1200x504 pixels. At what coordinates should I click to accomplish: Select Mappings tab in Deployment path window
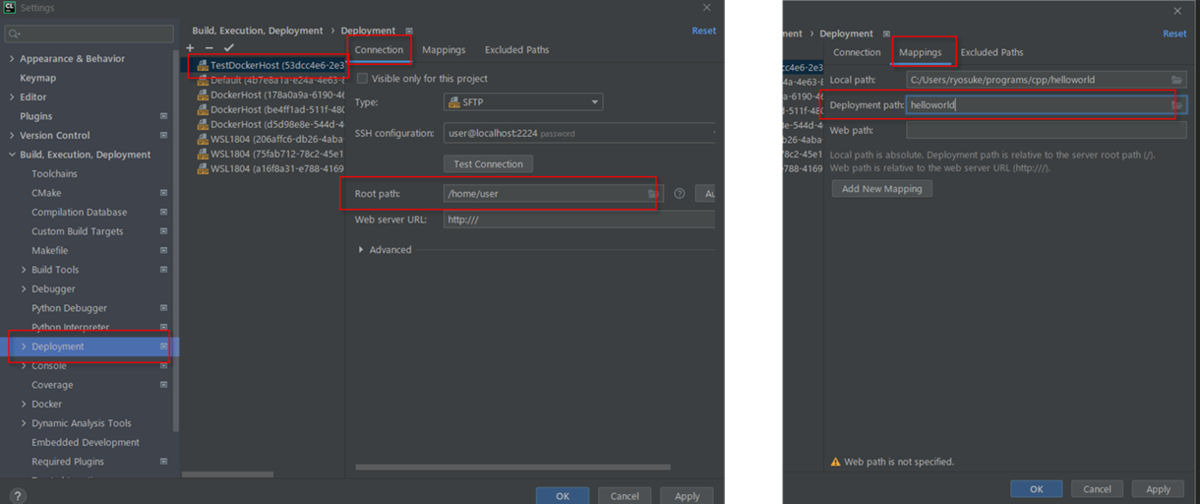pos(920,52)
